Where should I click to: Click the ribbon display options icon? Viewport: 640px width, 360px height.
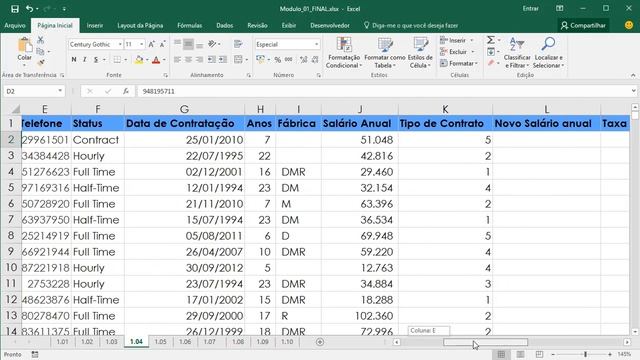(x=560, y=9)
